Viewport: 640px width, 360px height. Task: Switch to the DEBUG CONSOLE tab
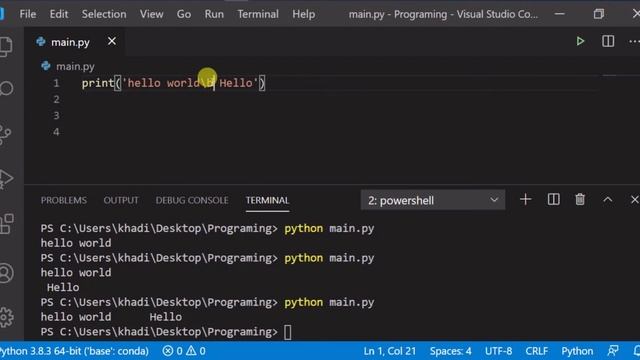(192, 200)
